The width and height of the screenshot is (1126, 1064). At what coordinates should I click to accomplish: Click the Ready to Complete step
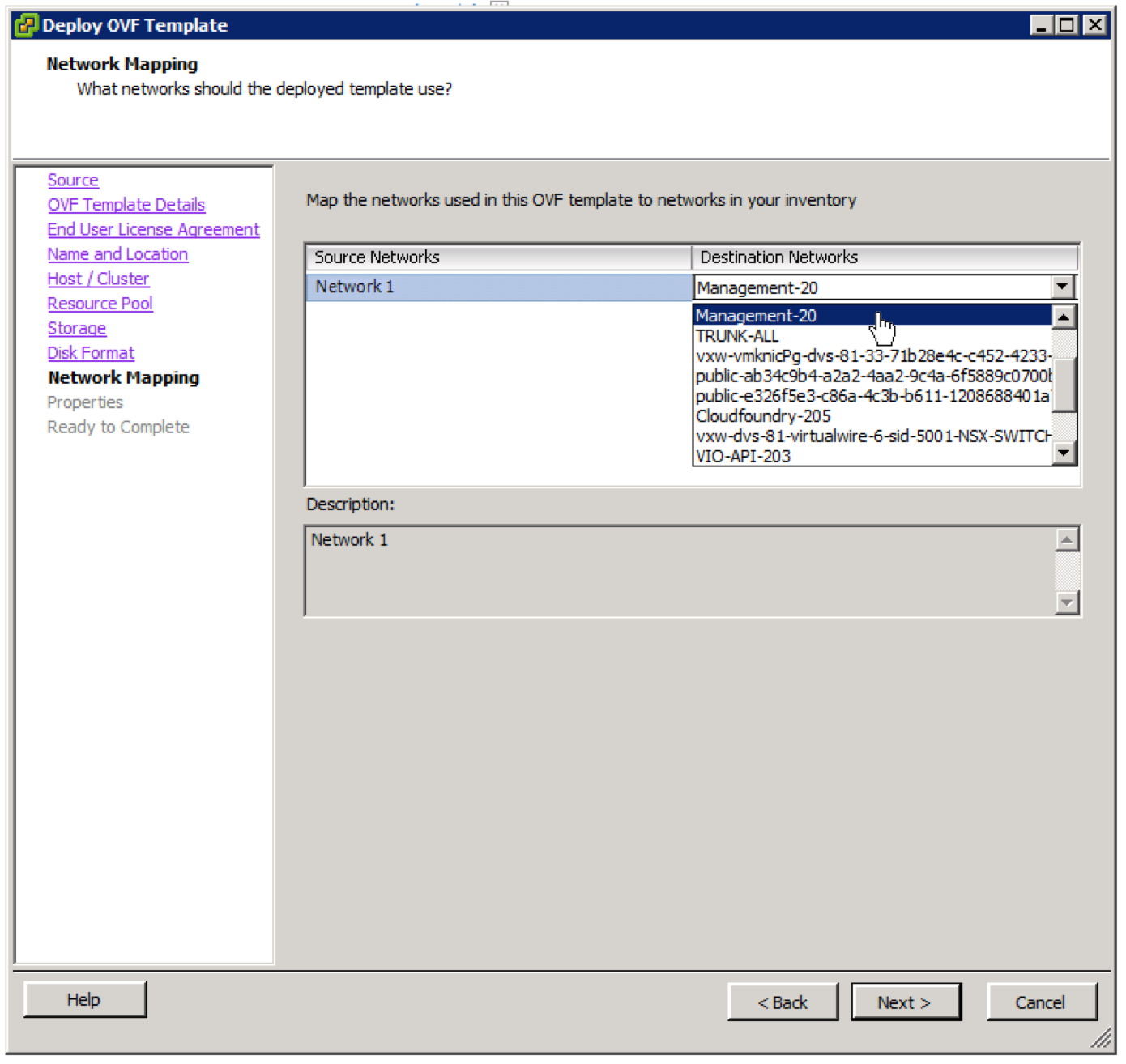pos(118,428)
